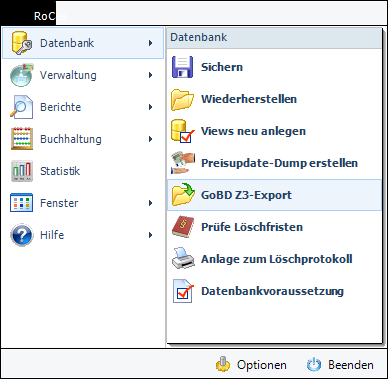
Task: Select Prüfe Löschfristen
Action: [x=274, y=227]
